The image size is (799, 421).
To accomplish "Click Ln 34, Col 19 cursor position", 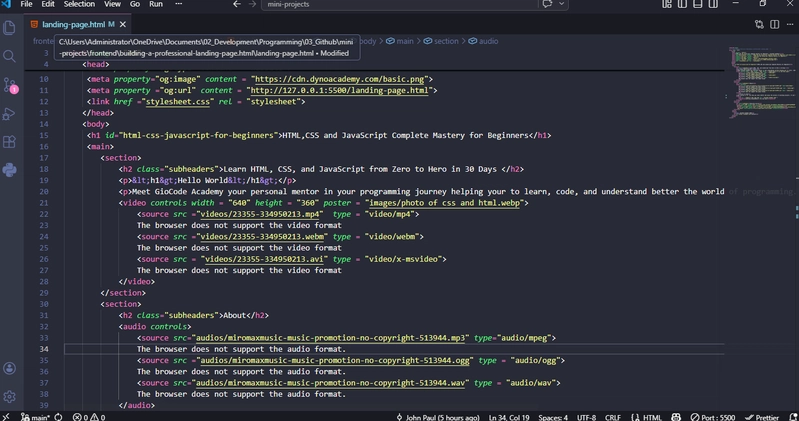I will [x=509, y=417].
